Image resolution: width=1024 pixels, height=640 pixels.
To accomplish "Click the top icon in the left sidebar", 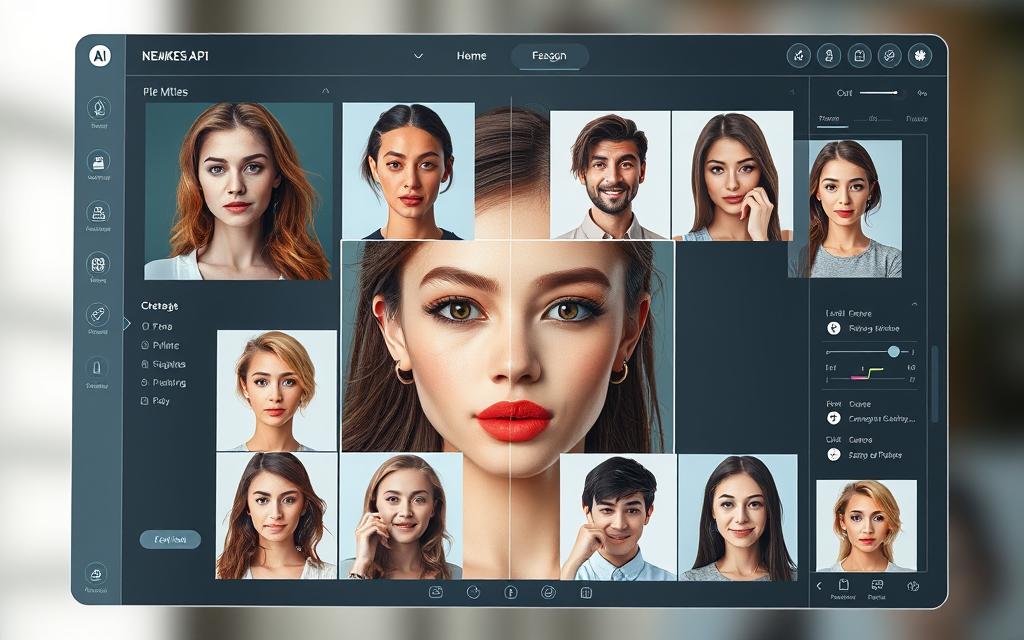I will coord(99,108).
